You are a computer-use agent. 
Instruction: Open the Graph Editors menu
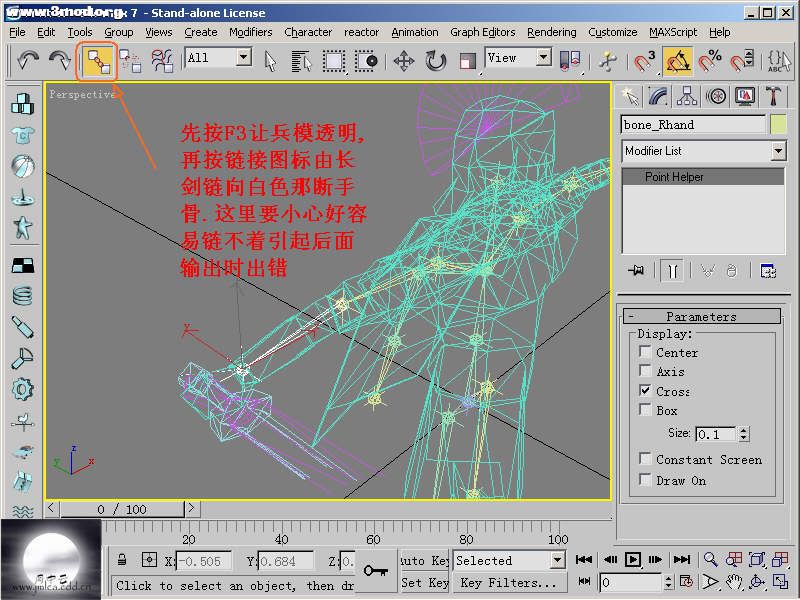pos(482,32)
